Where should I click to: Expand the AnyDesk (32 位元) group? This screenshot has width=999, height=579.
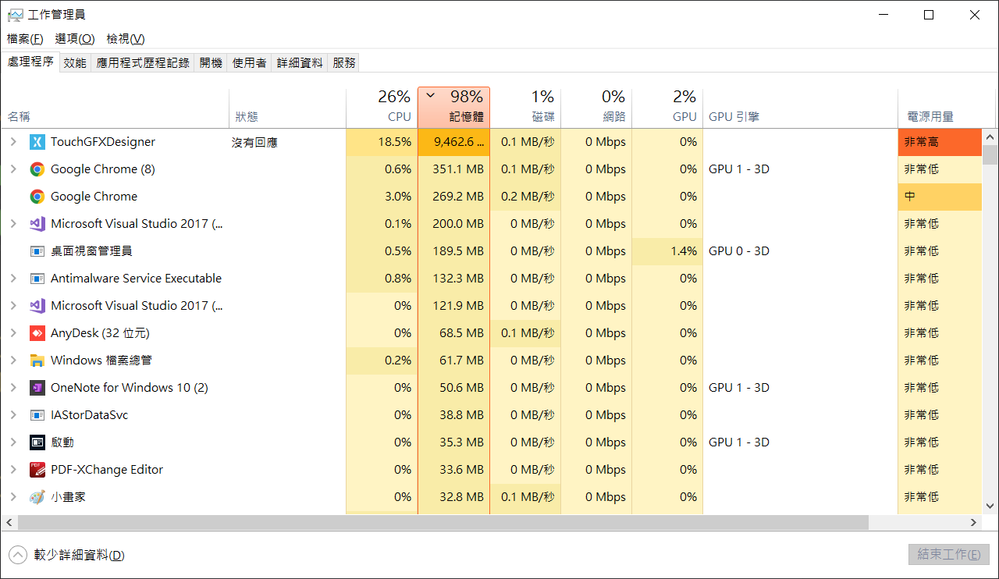(x=13, y=333)
